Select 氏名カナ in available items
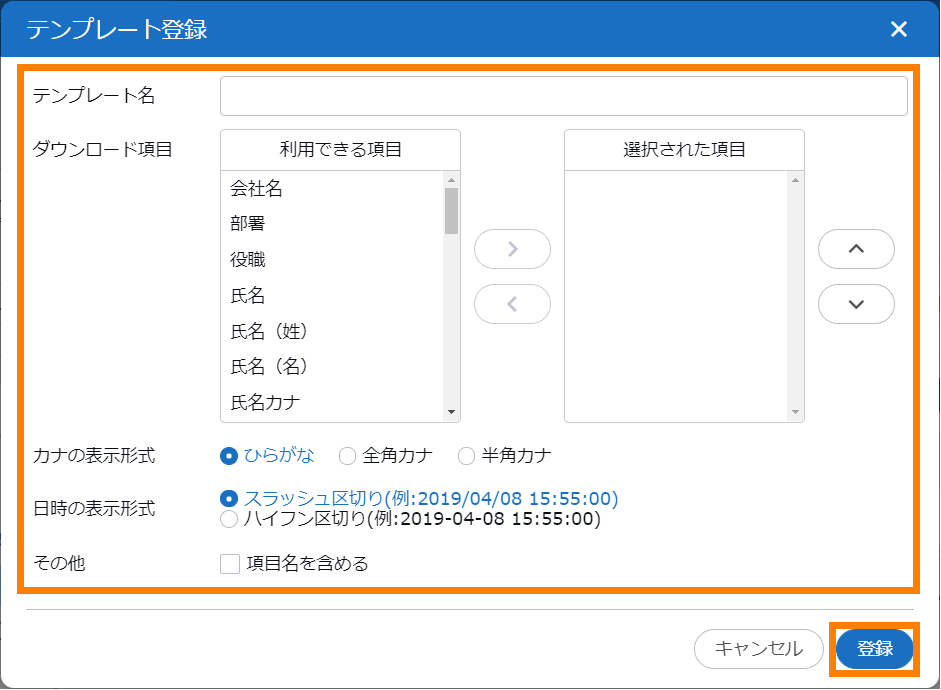This screenshot has width=941, height=690. 265,402
